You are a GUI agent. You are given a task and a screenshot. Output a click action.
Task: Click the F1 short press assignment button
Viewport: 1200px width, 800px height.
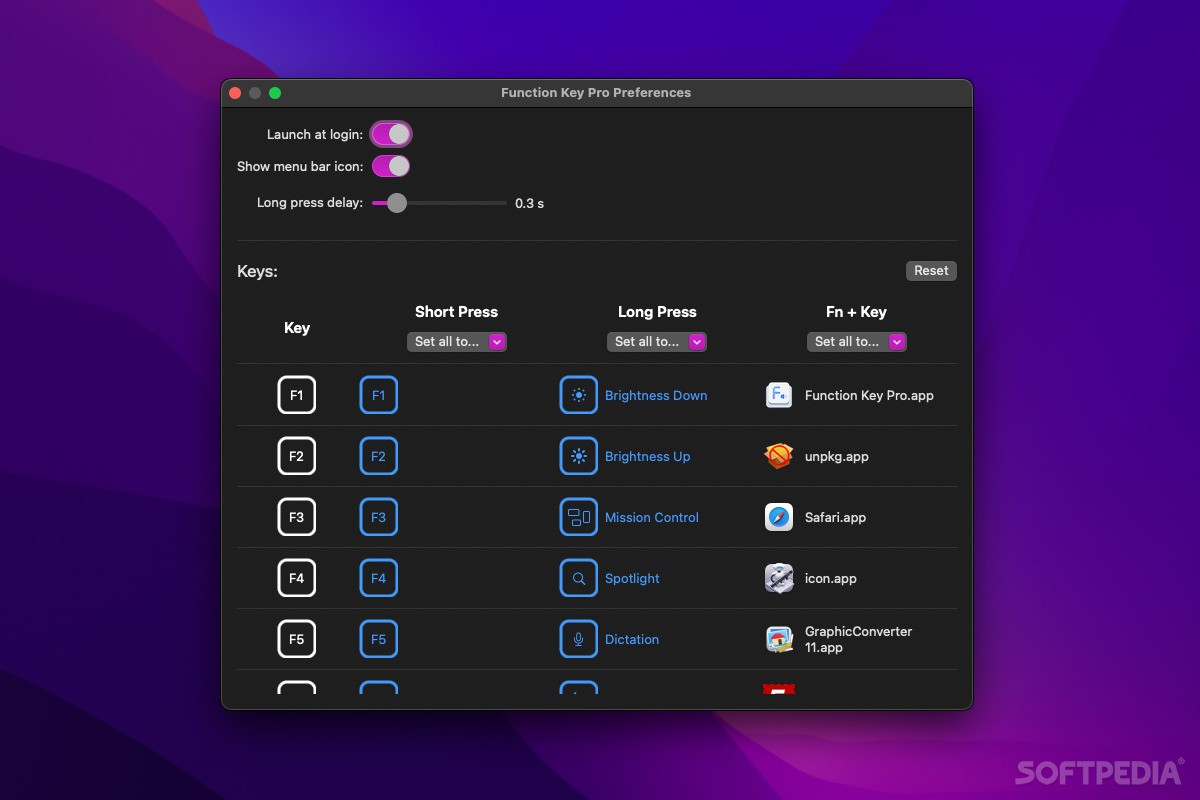pos(378,395)
